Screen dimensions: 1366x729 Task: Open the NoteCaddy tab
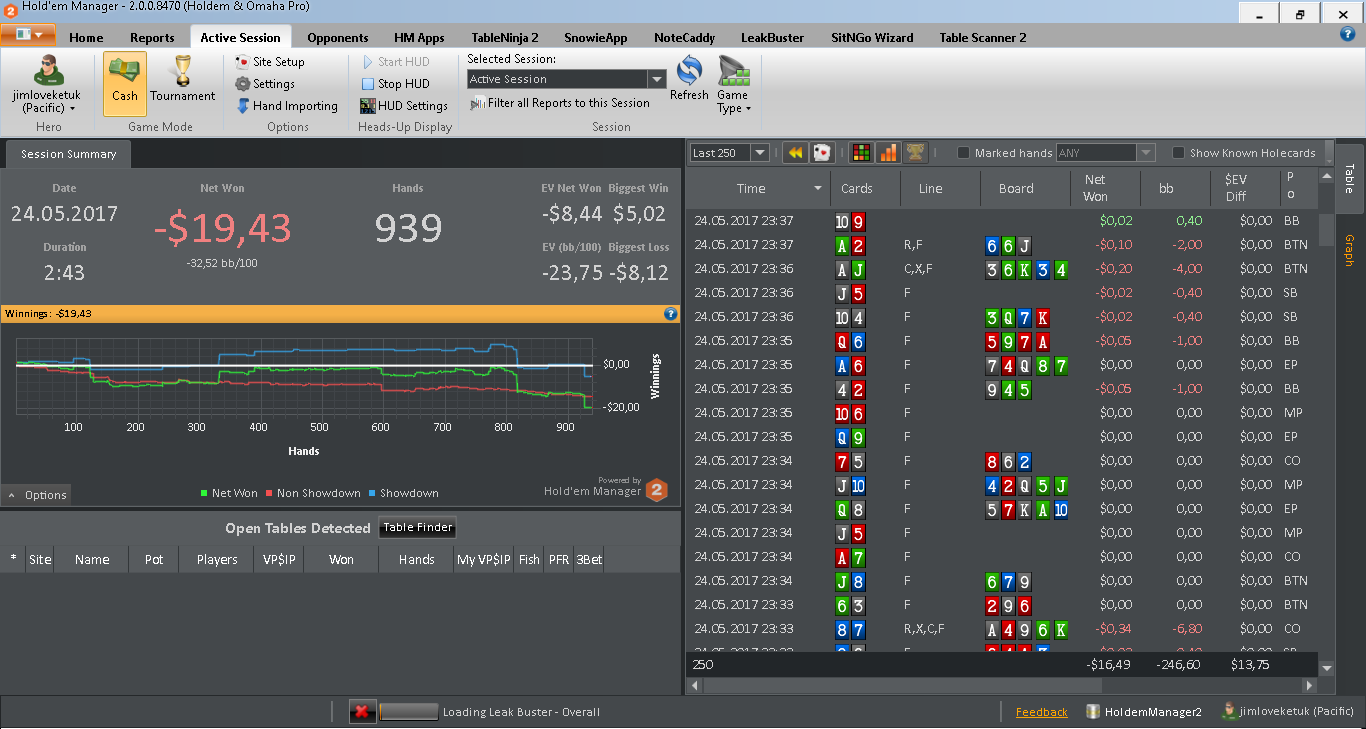[x=684, y=38]
